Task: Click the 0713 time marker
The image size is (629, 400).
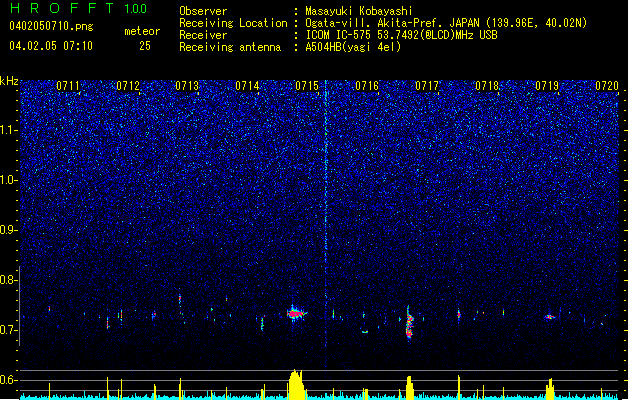Action: point(187,86)
